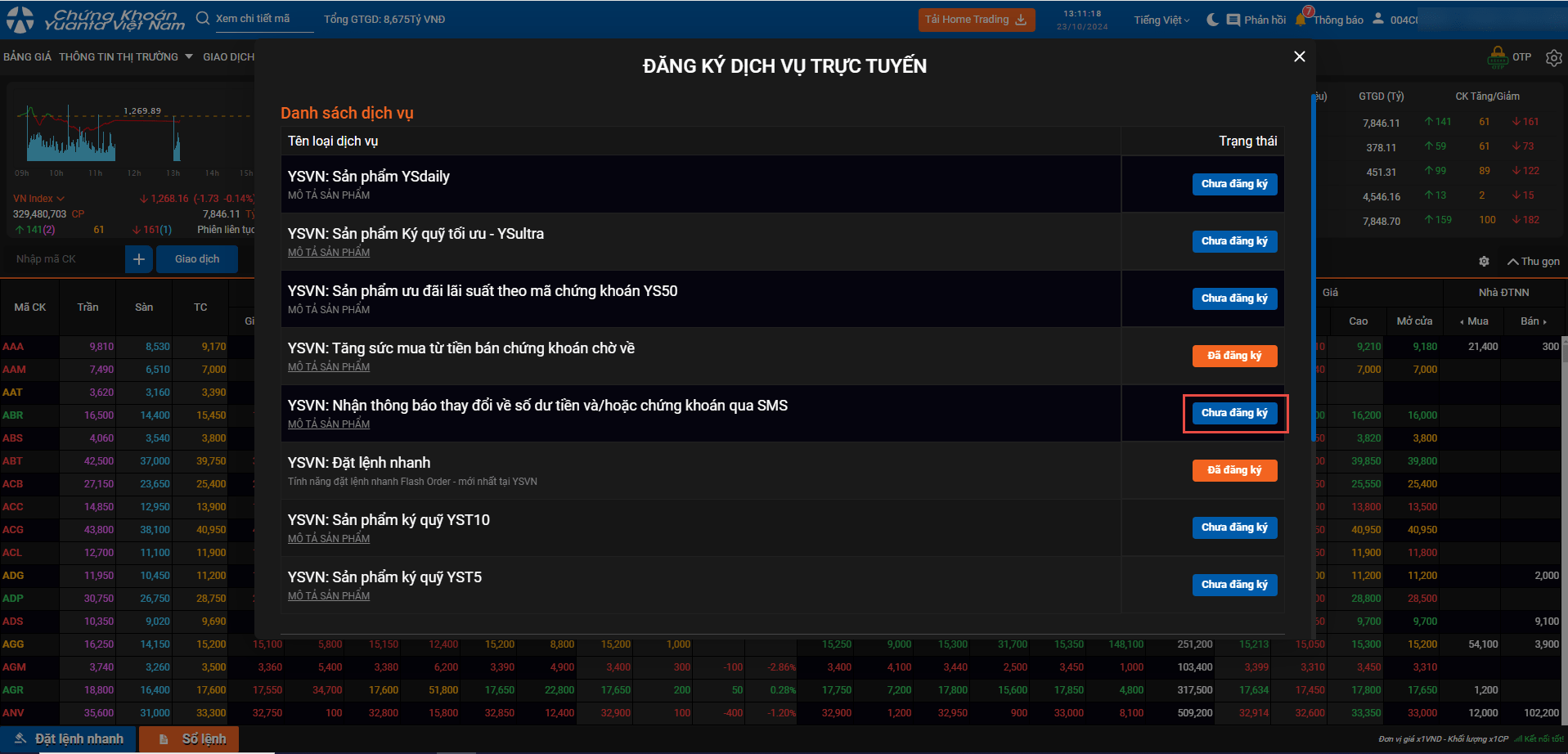Expand the Tiếng Việt language dropdown

pyautogui.click(x=1161, y=20)
